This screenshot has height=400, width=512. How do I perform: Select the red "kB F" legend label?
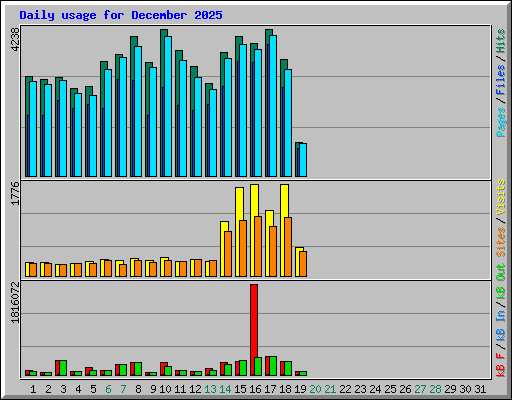click(x=501, y=365)
